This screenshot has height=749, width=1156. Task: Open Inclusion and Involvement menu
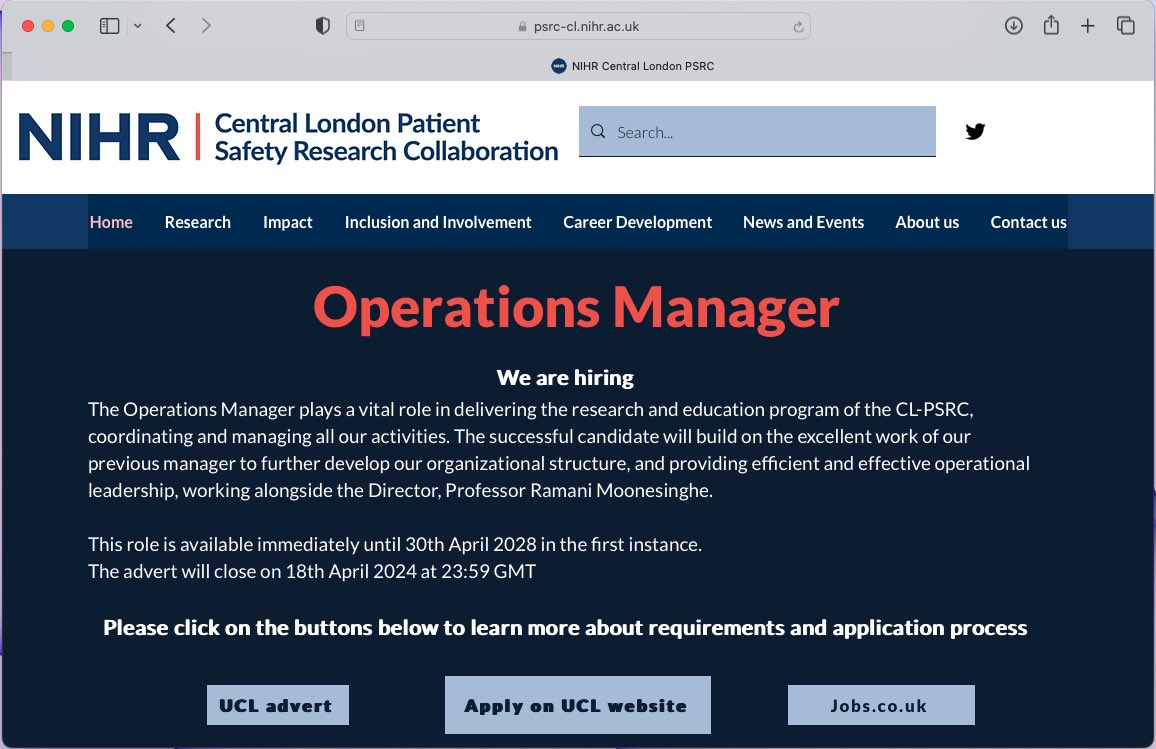(x=438, y=222)
